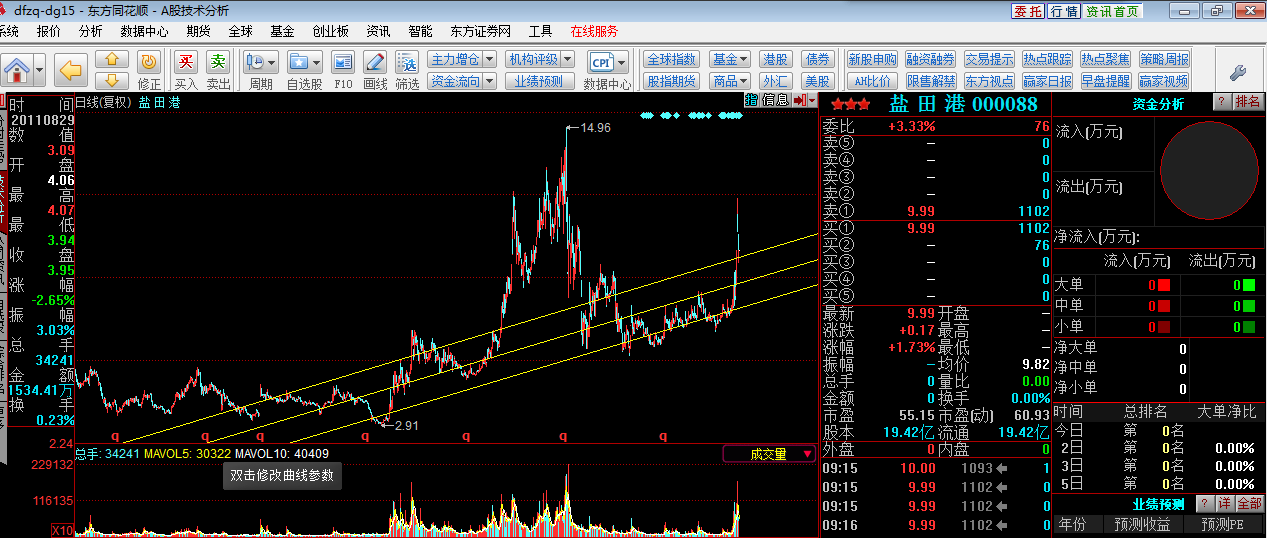This screenshot has height=538, width=1267.
Task: Open the 在线服务 menu
Action: 594,31
